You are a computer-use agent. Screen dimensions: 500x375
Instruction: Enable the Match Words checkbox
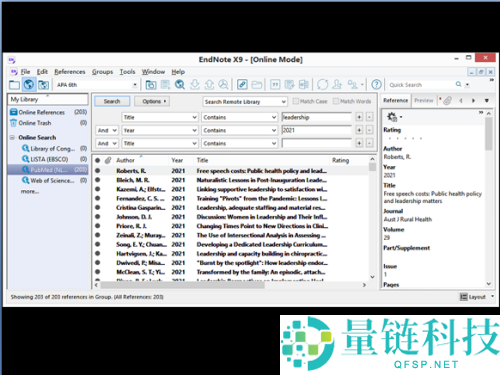tap(336, 101)
